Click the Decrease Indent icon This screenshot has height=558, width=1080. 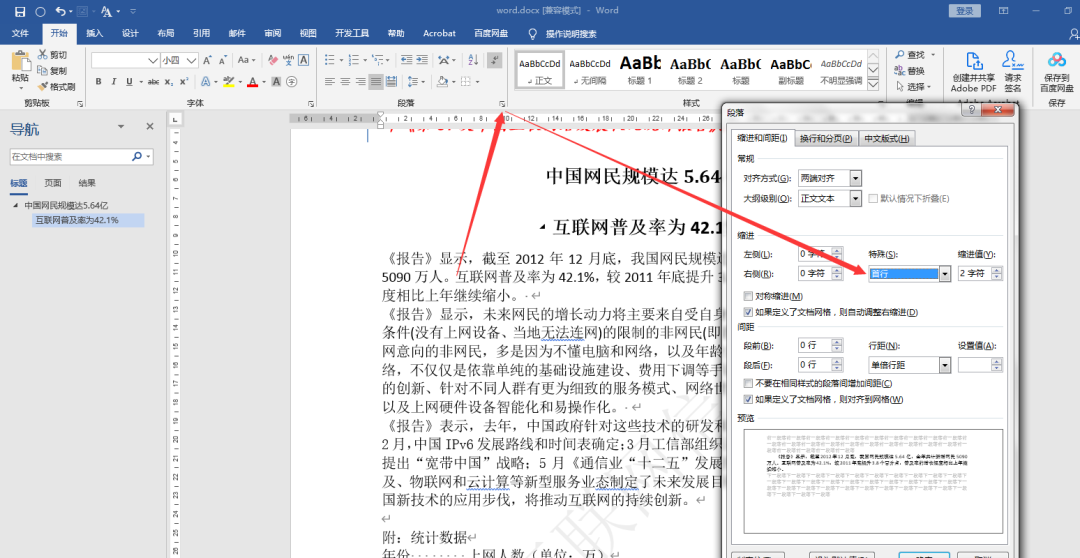click(x=406, y=60)
